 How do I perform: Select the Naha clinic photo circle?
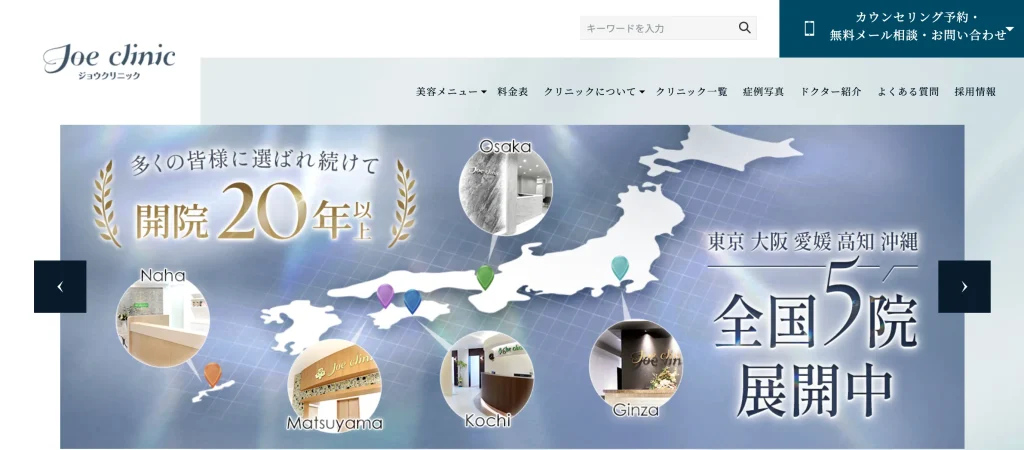(163, 320)
